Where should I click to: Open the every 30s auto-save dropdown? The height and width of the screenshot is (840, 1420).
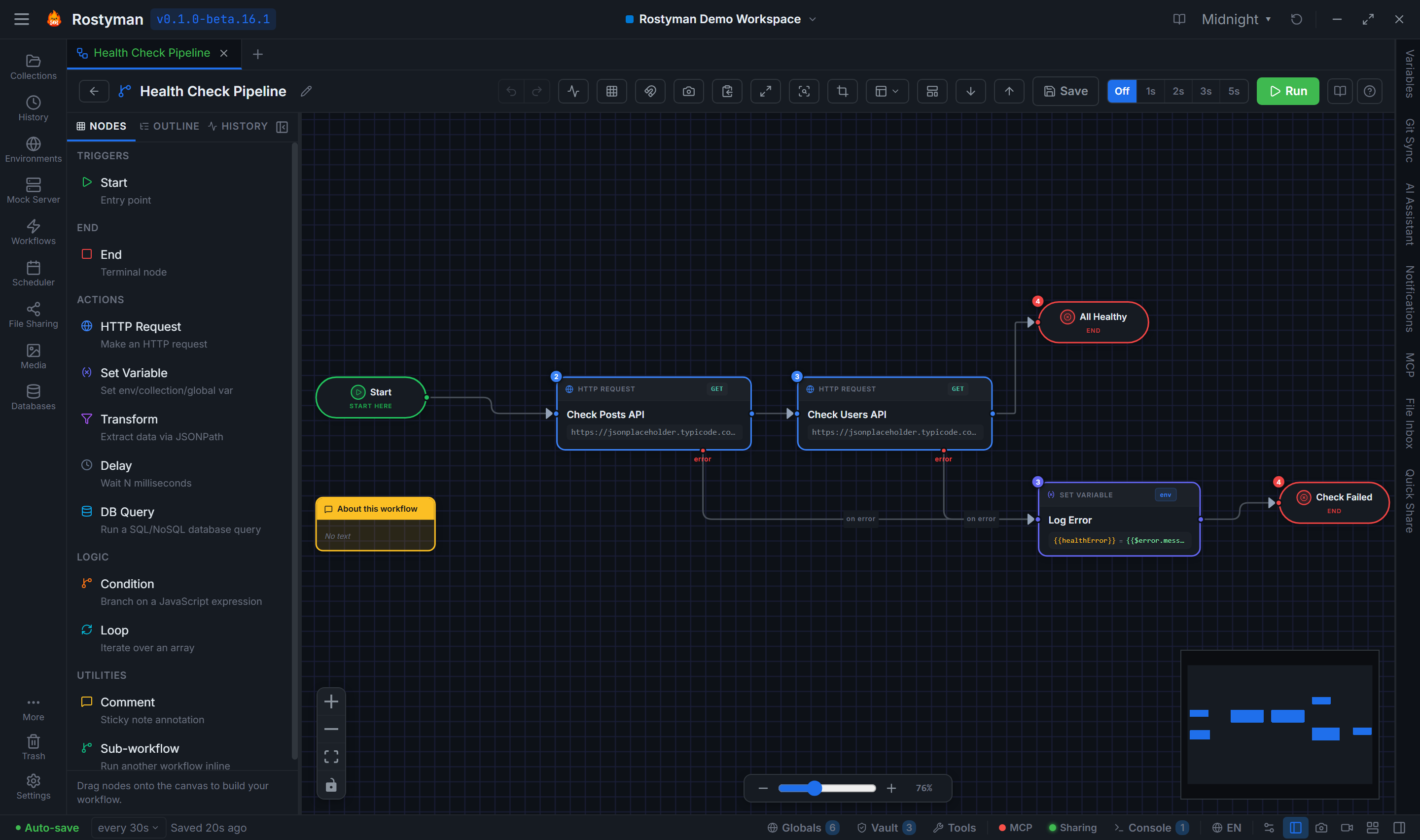pos(128,828)
